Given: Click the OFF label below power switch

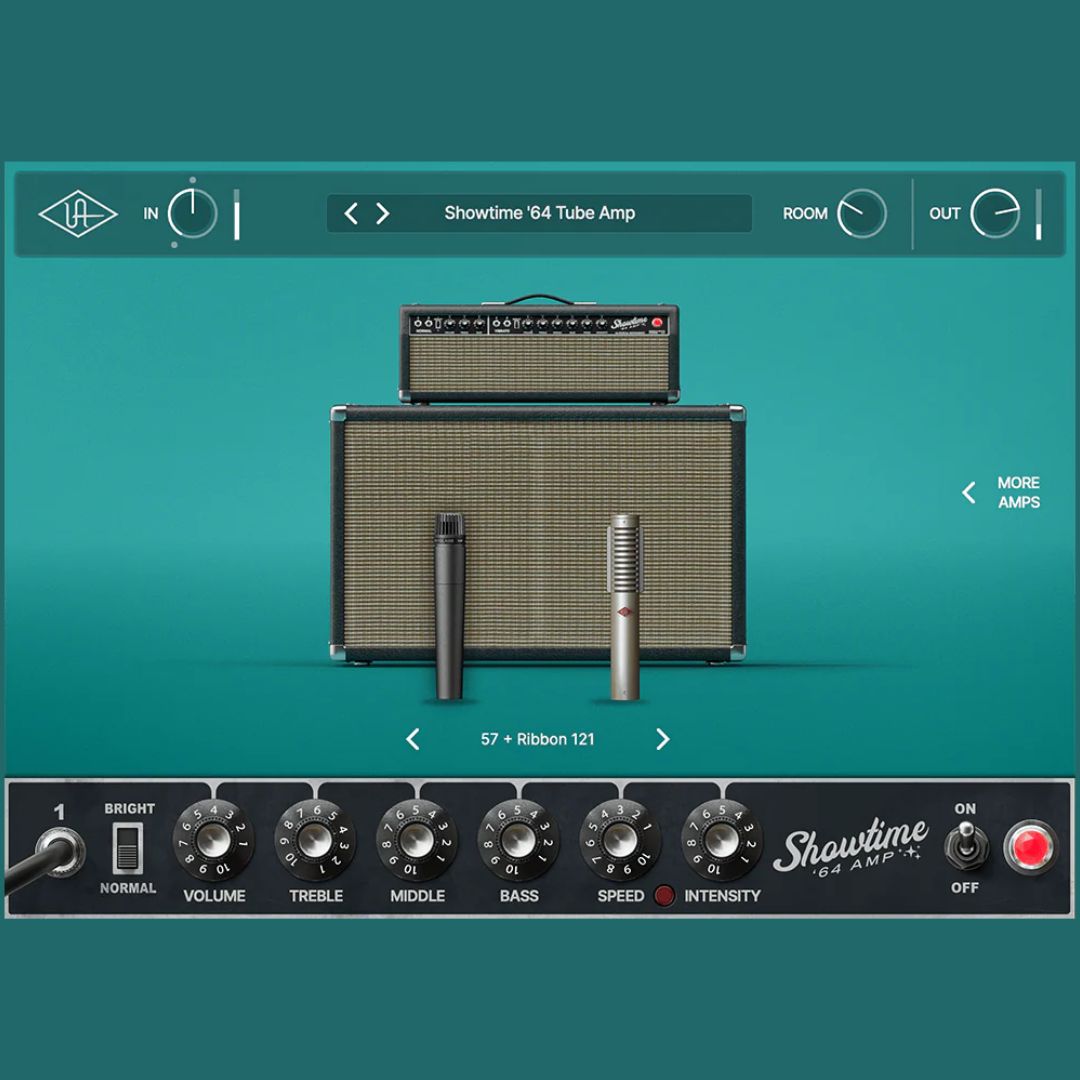Looking at the screenshot, I should [x=964, y=888].
